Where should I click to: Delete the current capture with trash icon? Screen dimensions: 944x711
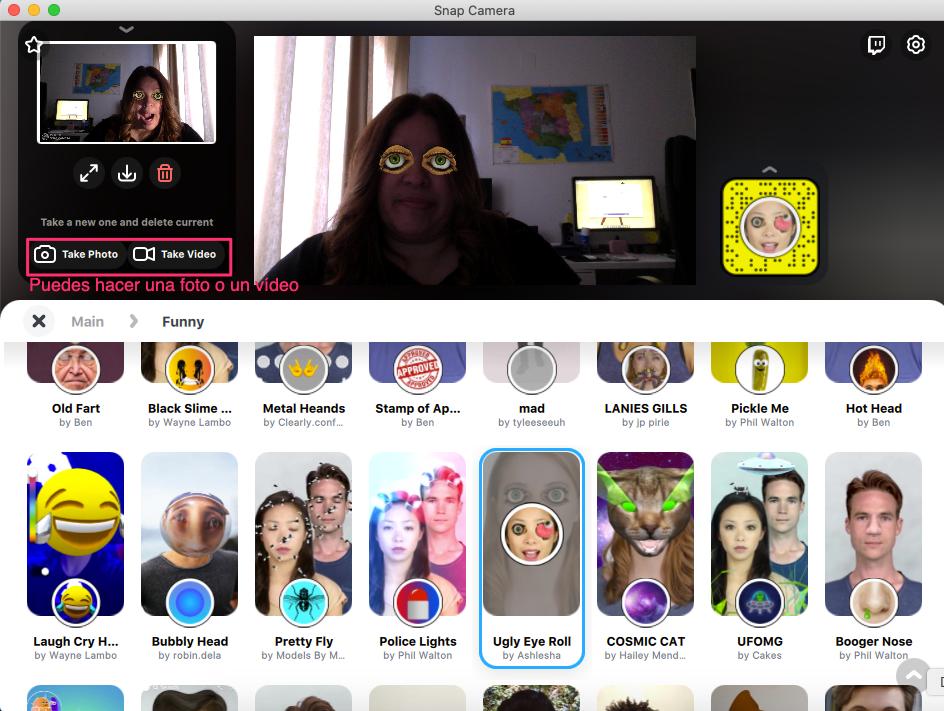(x=165, y=173)
